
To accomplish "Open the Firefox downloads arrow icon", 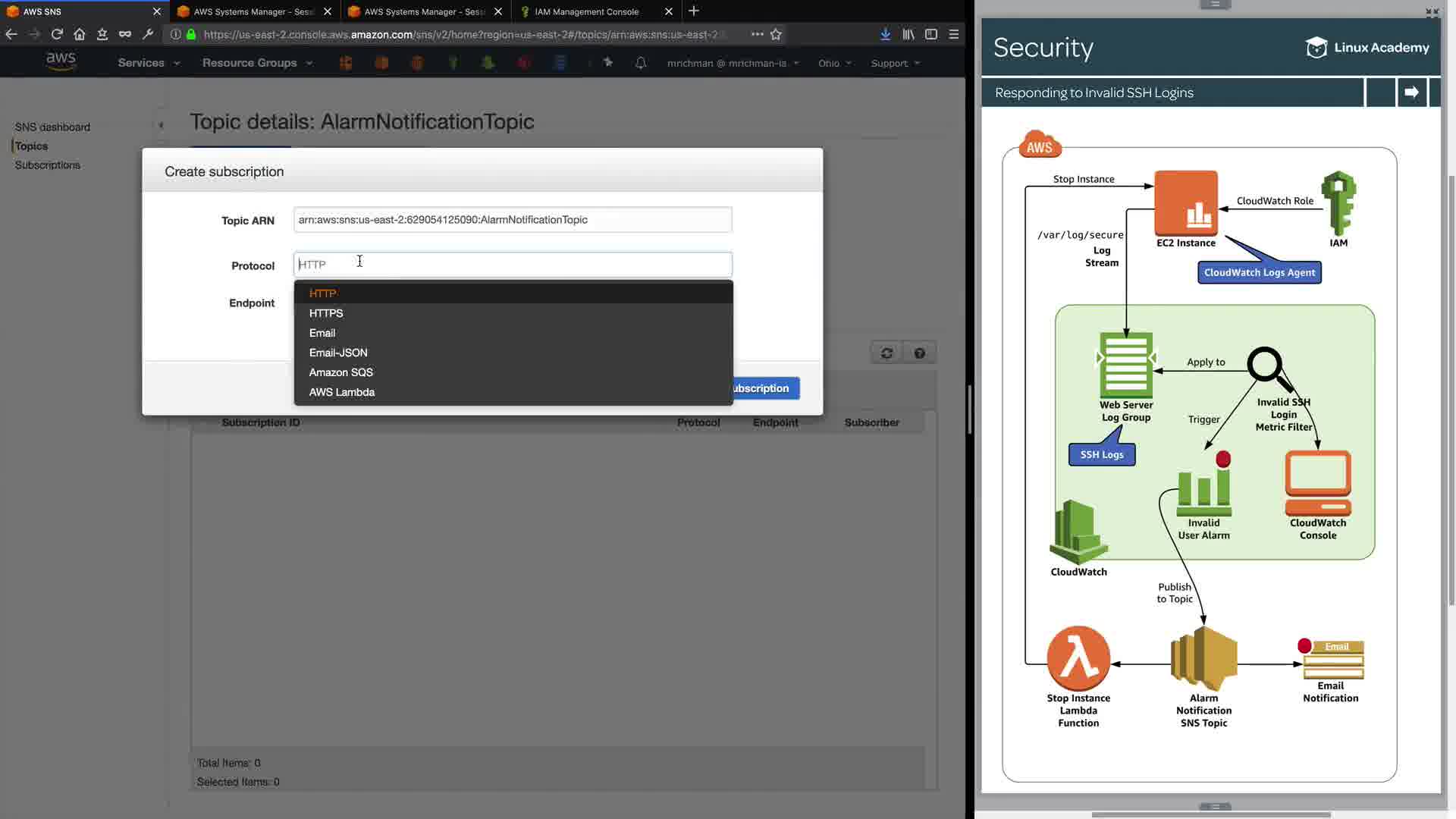I will pyautogui.click(x=885, y=34).
